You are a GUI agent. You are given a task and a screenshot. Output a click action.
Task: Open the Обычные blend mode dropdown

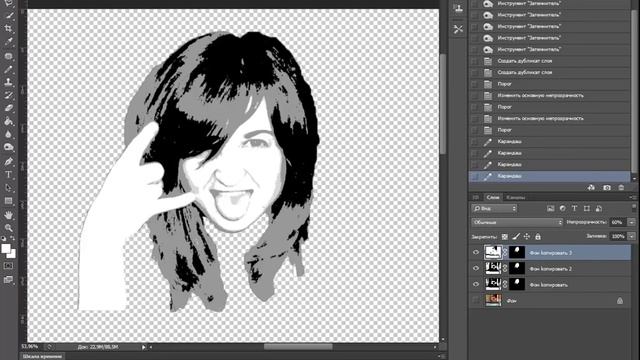point(517,222)
